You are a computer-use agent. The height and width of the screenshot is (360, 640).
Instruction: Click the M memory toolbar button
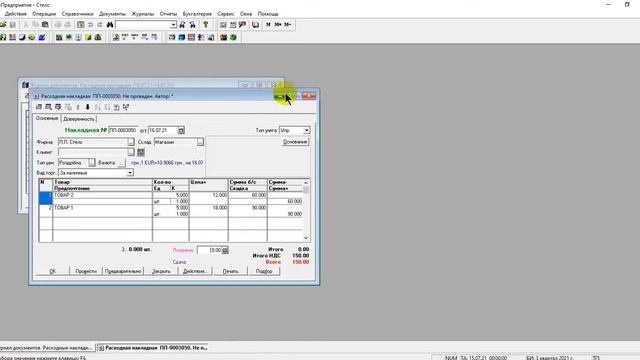click(268, 25)
